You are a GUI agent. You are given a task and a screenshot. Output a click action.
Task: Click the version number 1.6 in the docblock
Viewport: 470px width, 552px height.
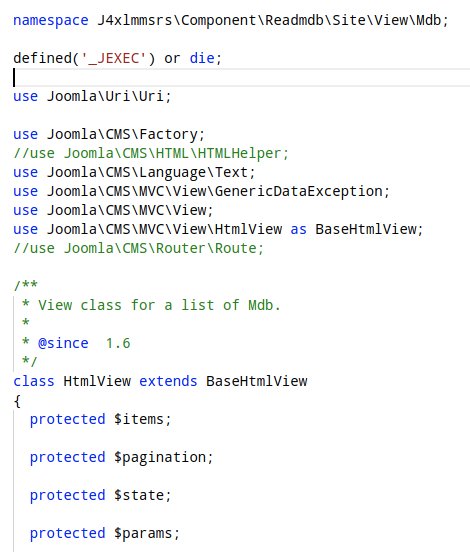118,343
